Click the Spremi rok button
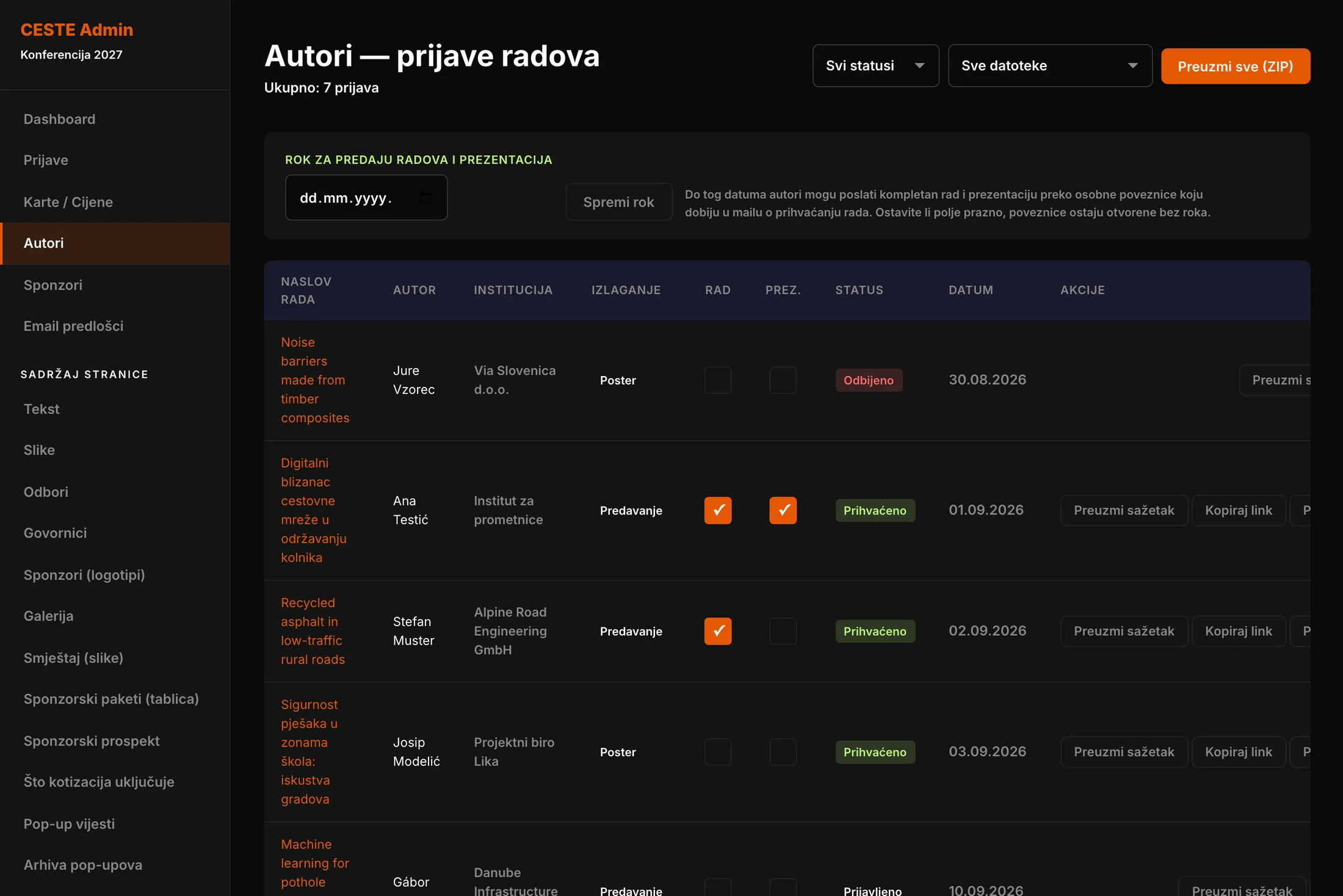Screen dimensions: 1343x896 click(x=618, y=202)
